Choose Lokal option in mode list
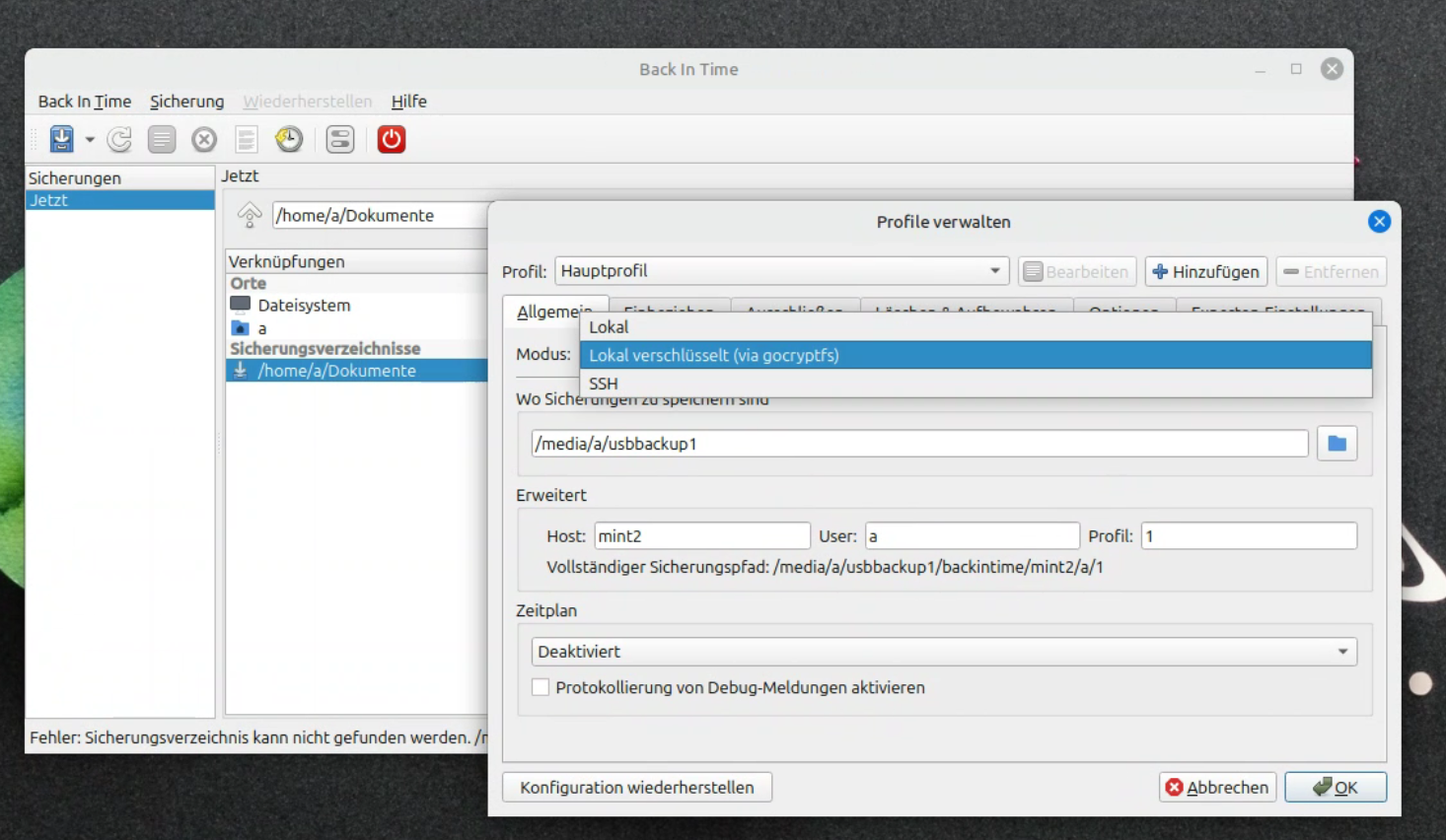The height and width of the screenshot is (840, 1446). click(609, 327)
